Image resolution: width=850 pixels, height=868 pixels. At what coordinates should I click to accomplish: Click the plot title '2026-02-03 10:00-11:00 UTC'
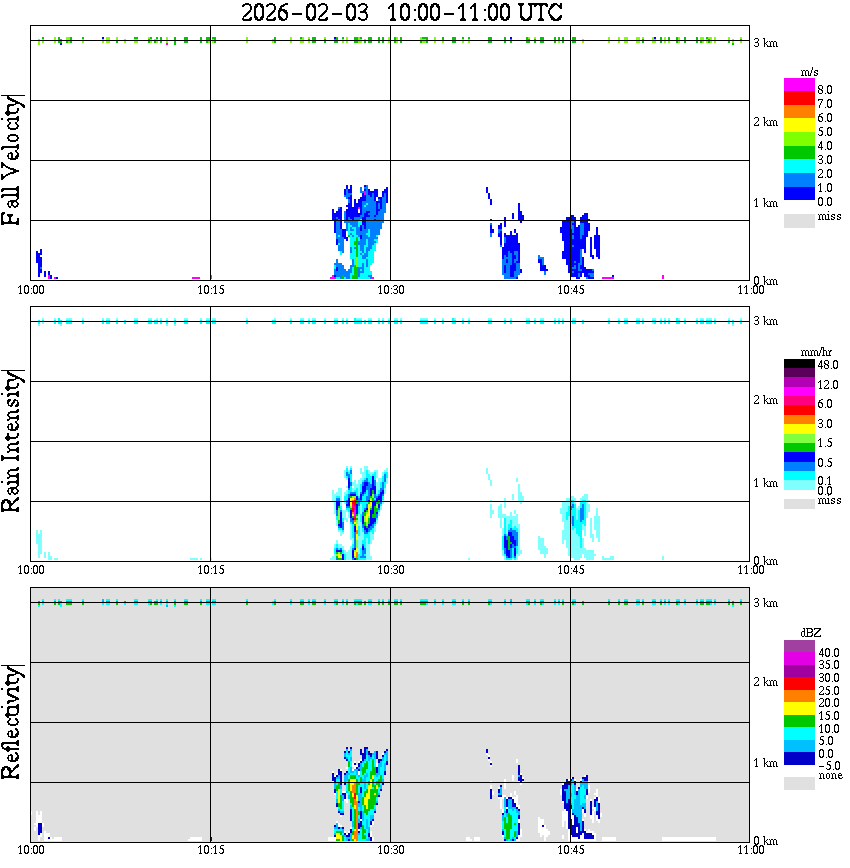401,12
